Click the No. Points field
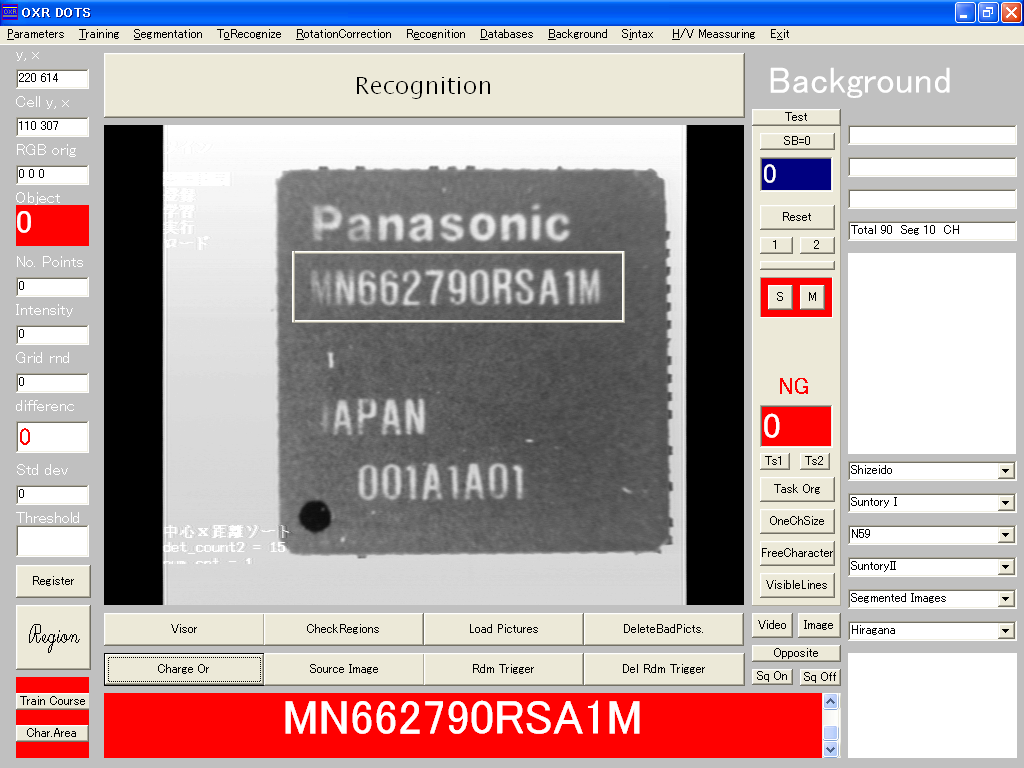The height and width of the screenshot is (768, 1024). (x=52, y=286)
